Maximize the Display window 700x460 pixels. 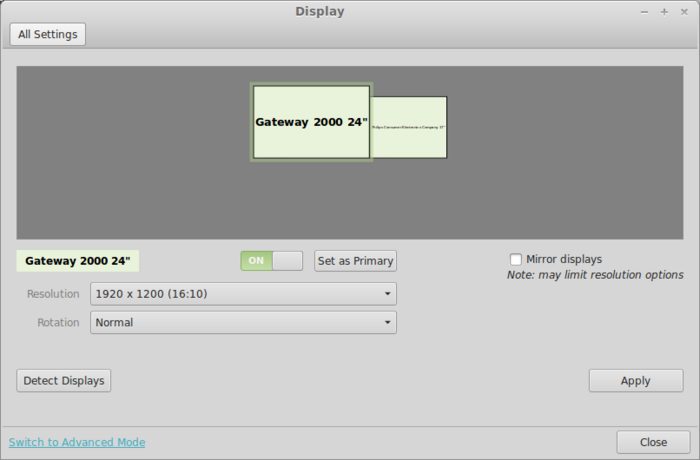point(664,12)
